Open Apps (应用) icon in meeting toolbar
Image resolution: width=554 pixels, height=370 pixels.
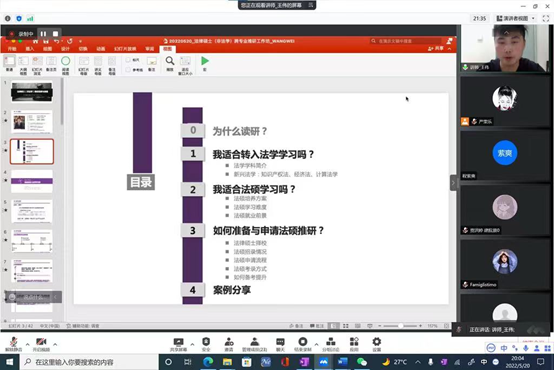[354, 345]
